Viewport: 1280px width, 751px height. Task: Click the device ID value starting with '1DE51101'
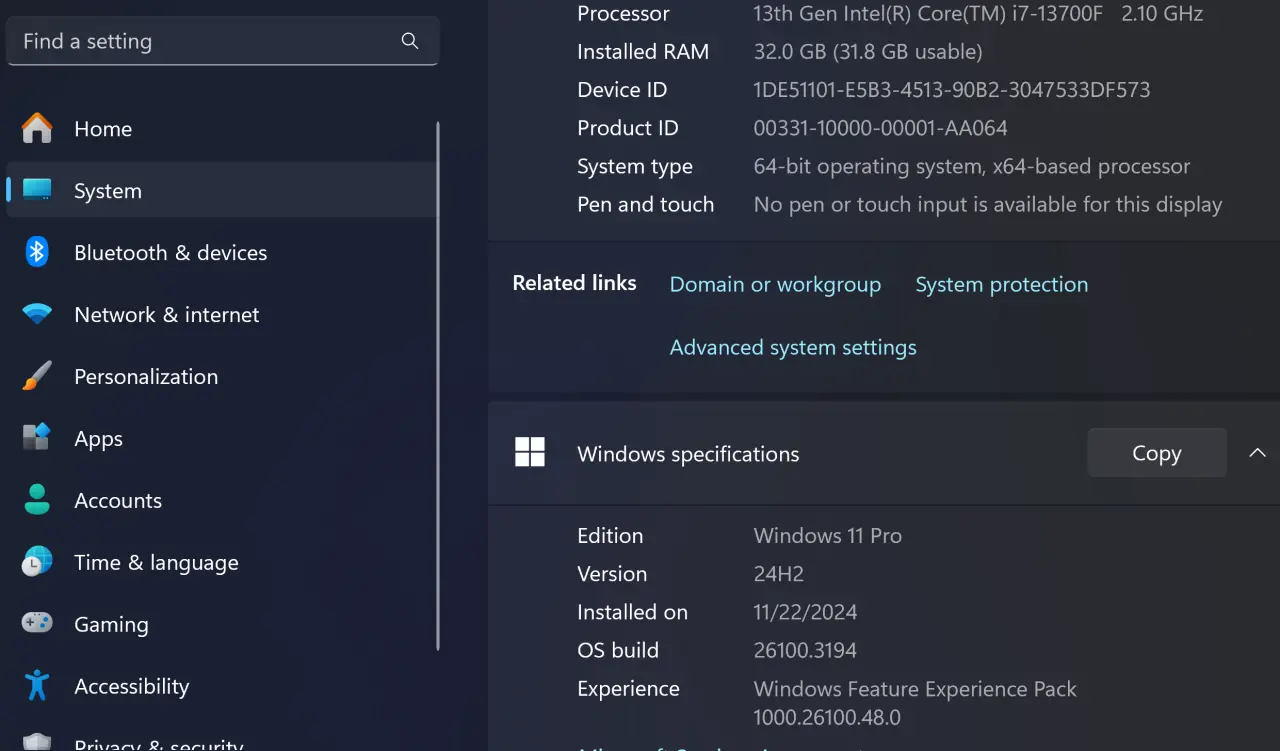(952, 89)
